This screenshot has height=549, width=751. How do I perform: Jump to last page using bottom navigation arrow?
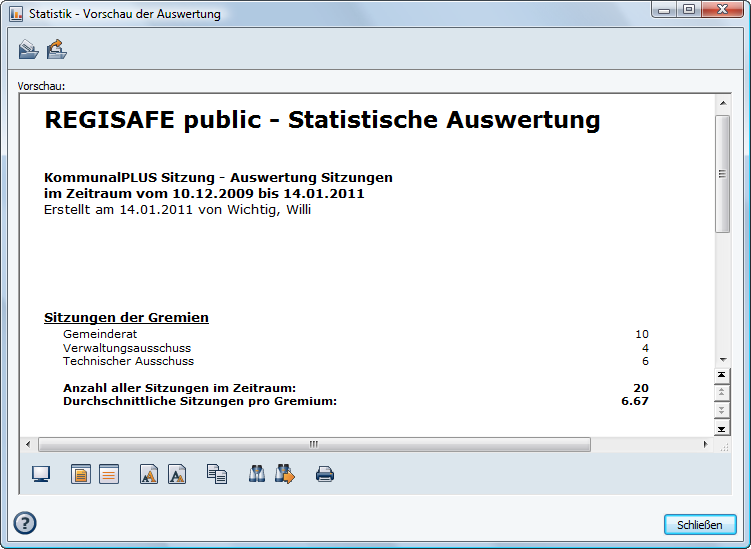[723, 428]
